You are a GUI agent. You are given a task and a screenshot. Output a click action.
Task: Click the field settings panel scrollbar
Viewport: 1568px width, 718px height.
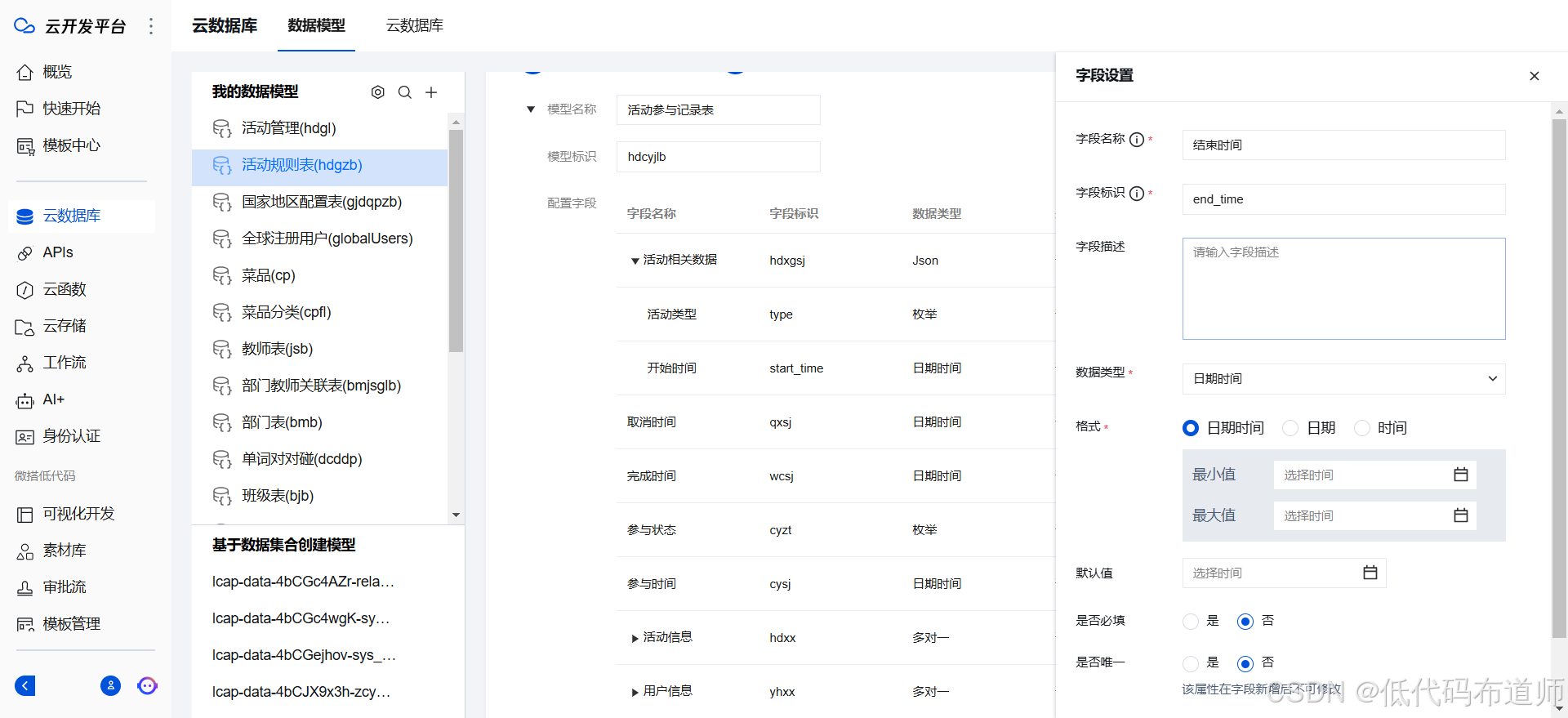(1559, 377)
